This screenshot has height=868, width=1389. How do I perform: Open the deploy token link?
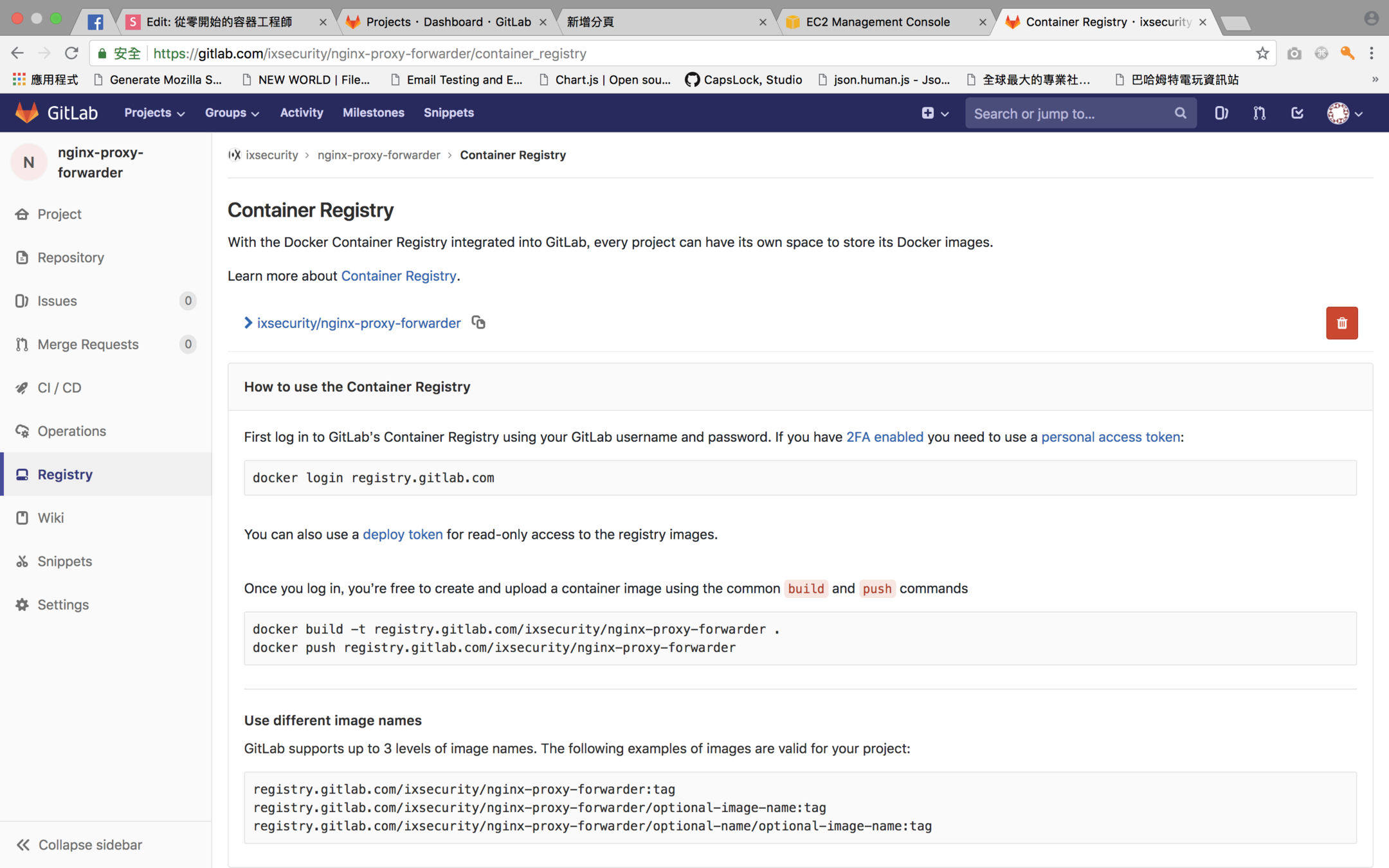[403, 534]
